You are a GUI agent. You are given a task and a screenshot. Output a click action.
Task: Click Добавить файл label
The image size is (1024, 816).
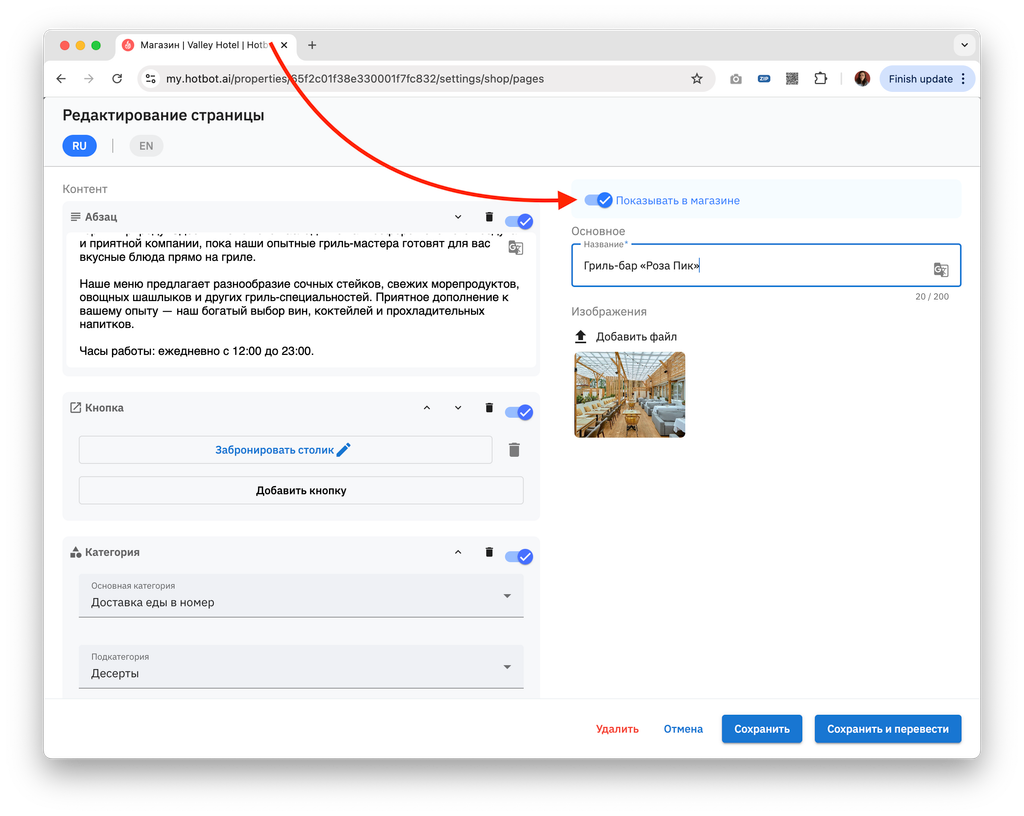(636, 337)
